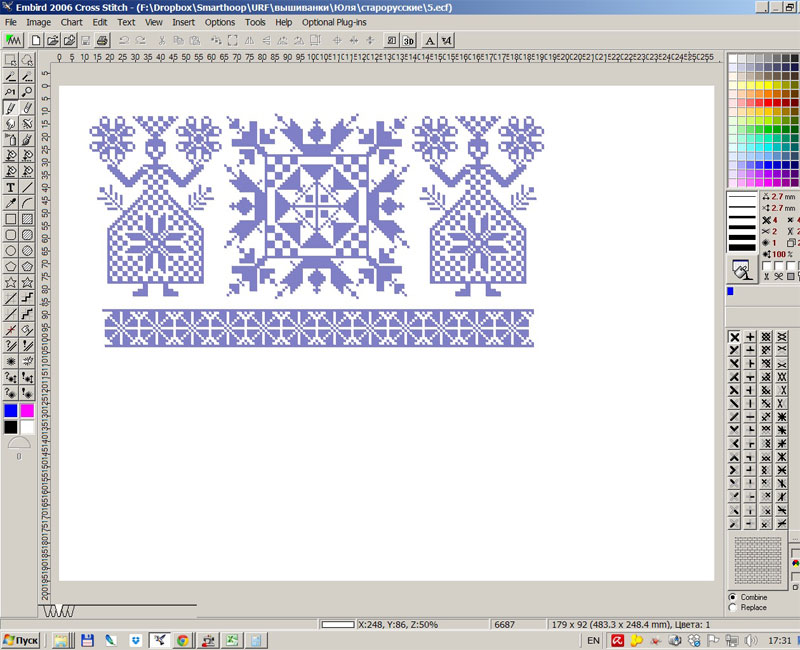Click the paint bucket fill button
Image resolution: width=800 pixels, height=650 pixels.
741,269
